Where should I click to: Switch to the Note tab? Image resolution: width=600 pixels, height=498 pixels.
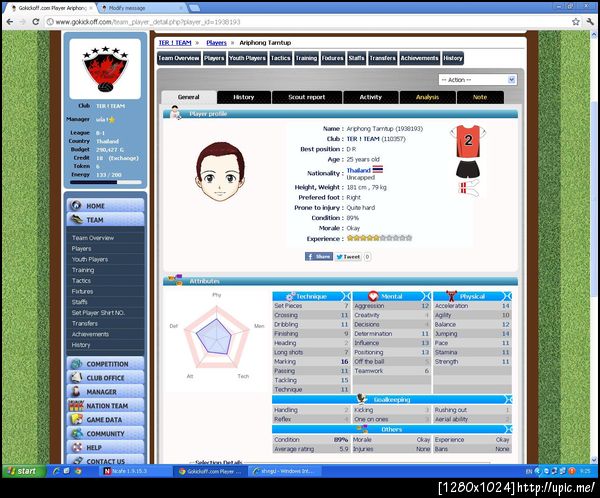click(x=480, y=97)
